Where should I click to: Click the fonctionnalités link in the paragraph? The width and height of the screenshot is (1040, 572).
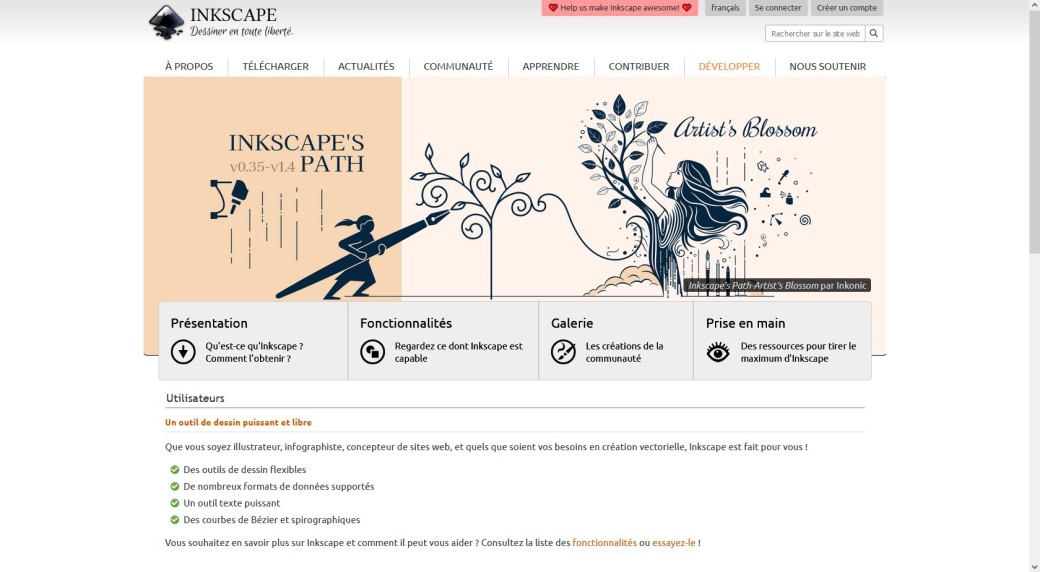(x=604, y=543)
